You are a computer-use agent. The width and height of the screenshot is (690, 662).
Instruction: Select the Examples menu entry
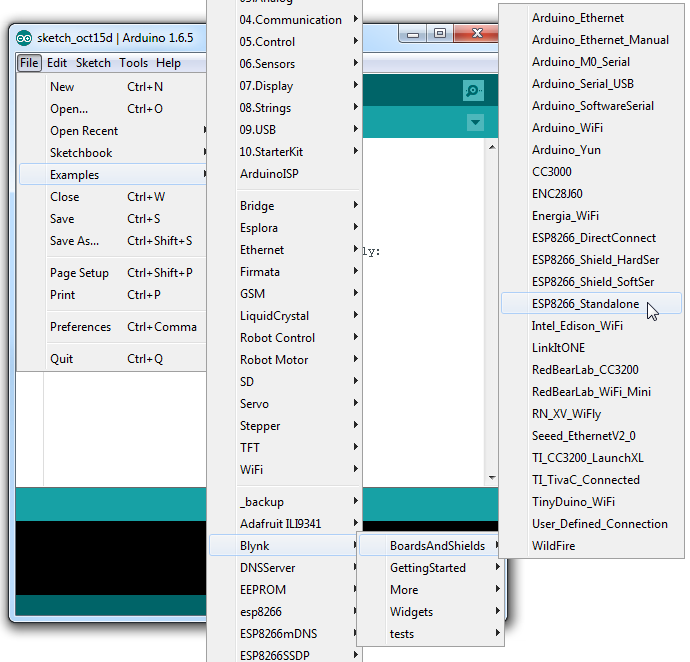pyautogui.click(x=112, y=174)
